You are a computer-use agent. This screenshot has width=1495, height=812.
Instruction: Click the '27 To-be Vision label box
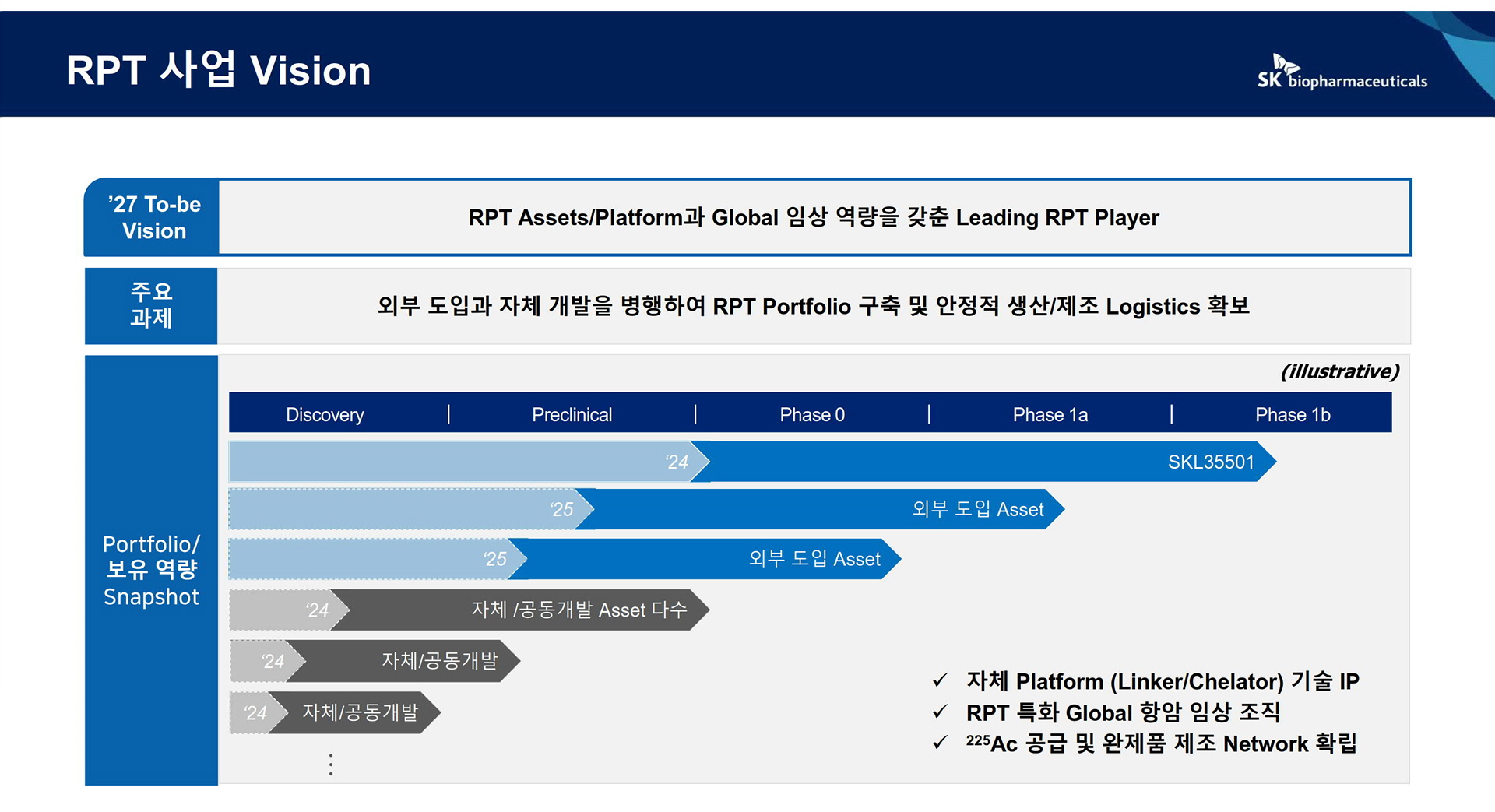pos(152,217)
